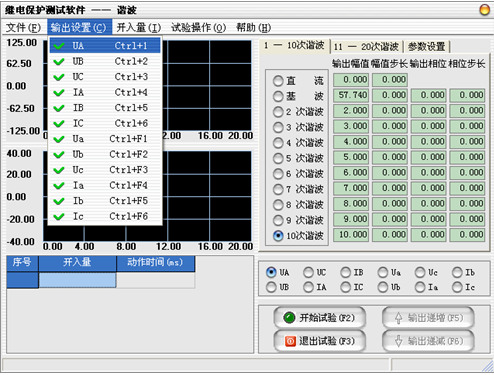Click the green checkmark beside UB

pos(59,62)
